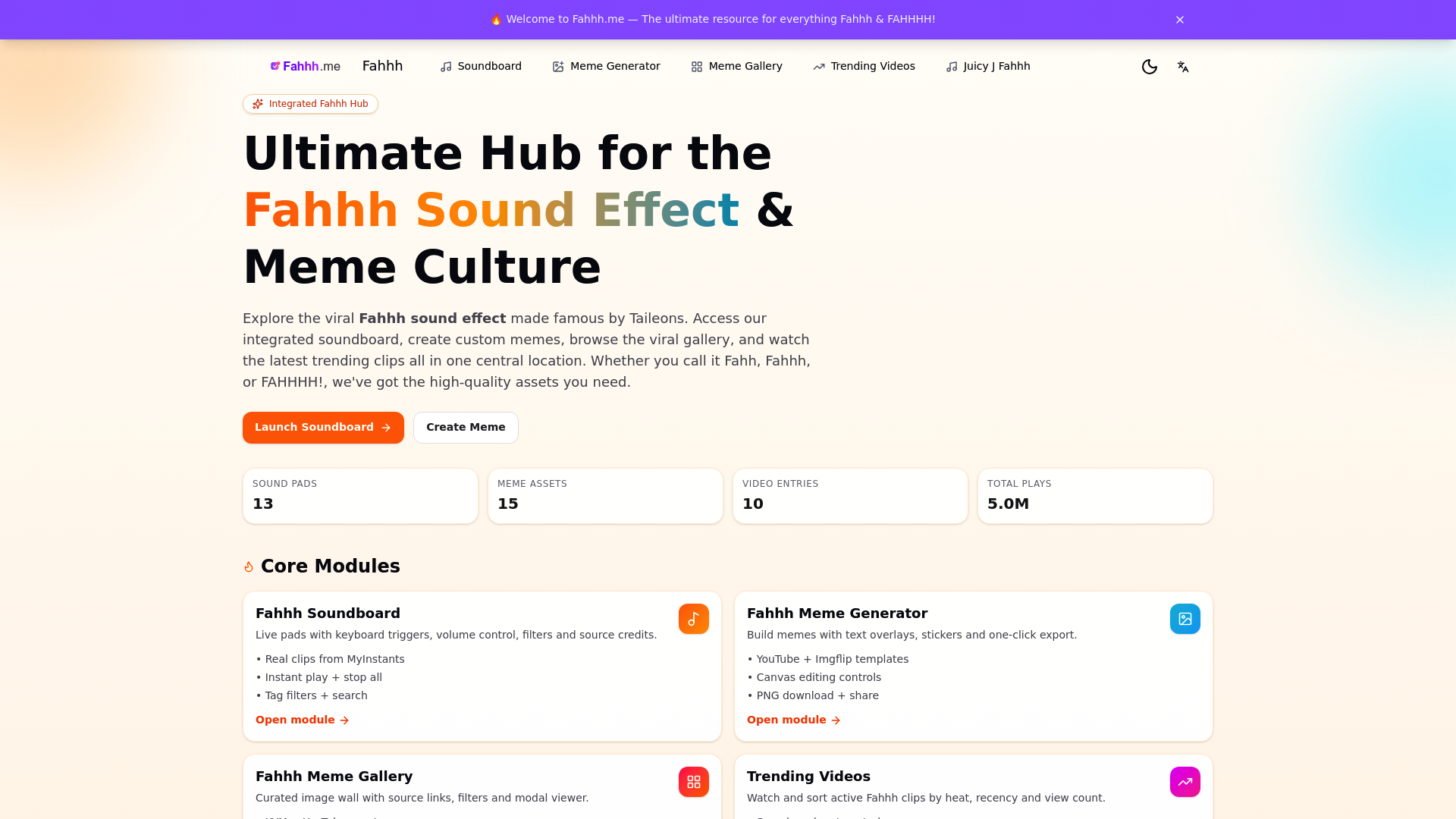This screenshot has height=819, width=1456.
Task: Click the grid icon beside Meme Gallery in navigation
Action: [695, 67]
